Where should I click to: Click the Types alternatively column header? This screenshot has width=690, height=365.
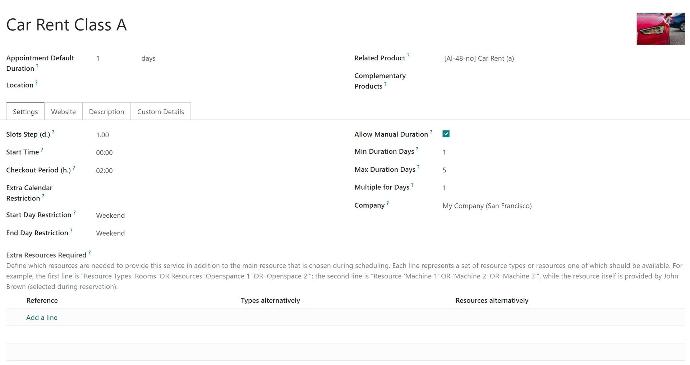pyautogui.click(x=270, y=300)
